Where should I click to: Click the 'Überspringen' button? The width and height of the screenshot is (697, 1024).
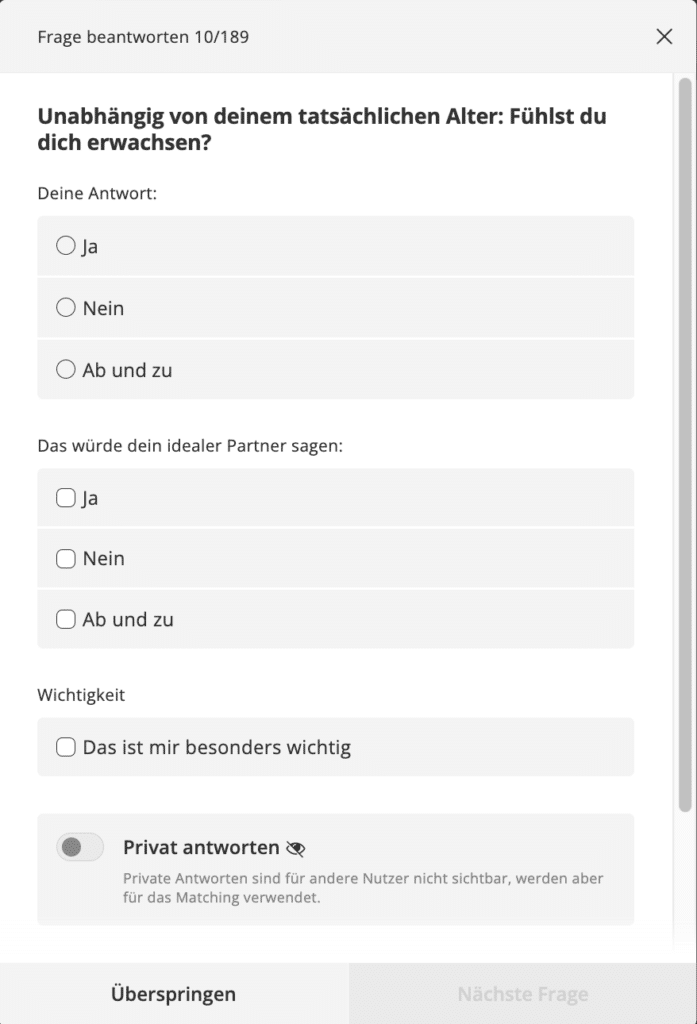[x=174, y=993]
